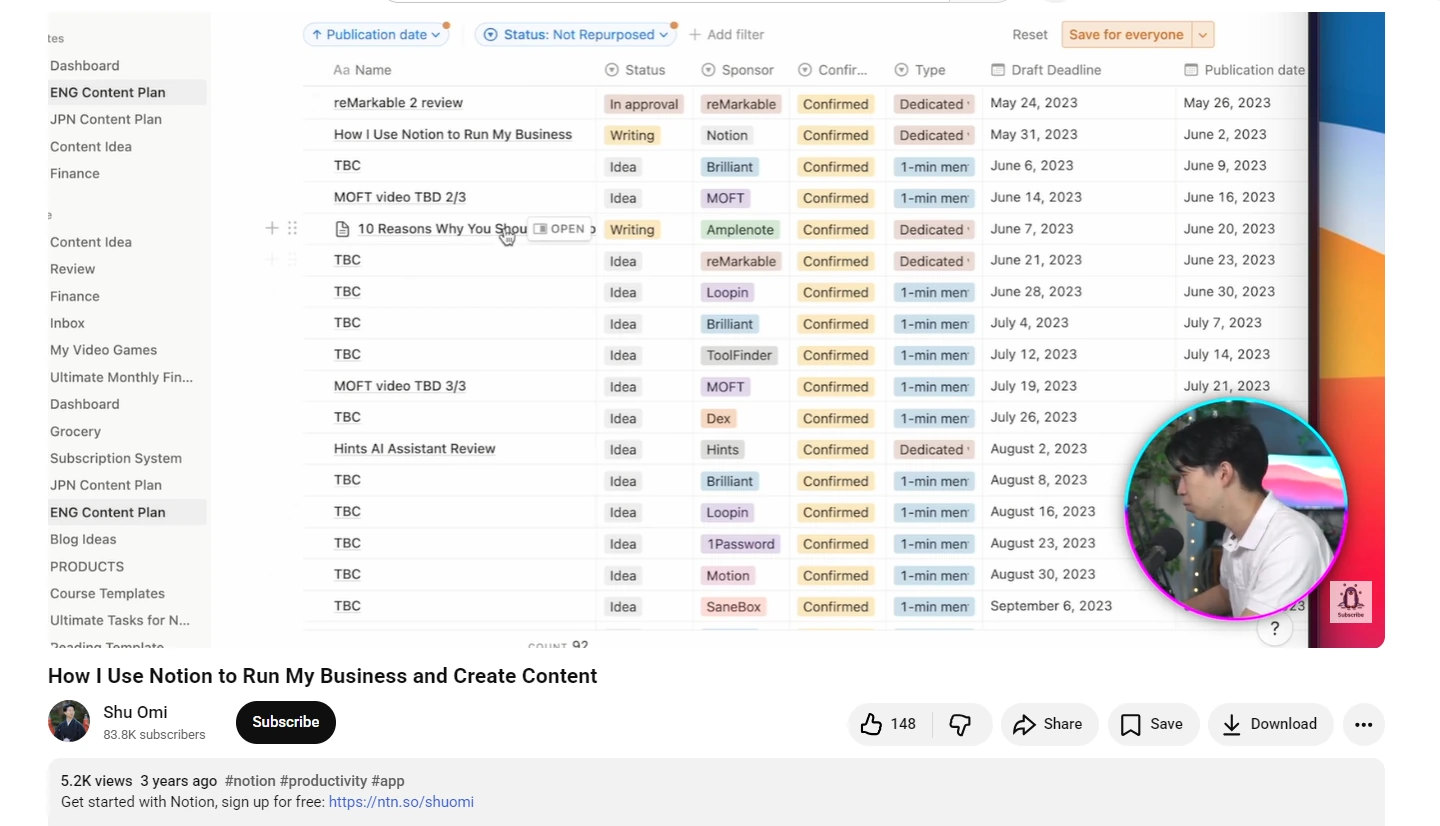The height and width of the screenshot is (826, 1440).
Task: Click the 1Password sponsor tag
Action: (x=741, y=544)
